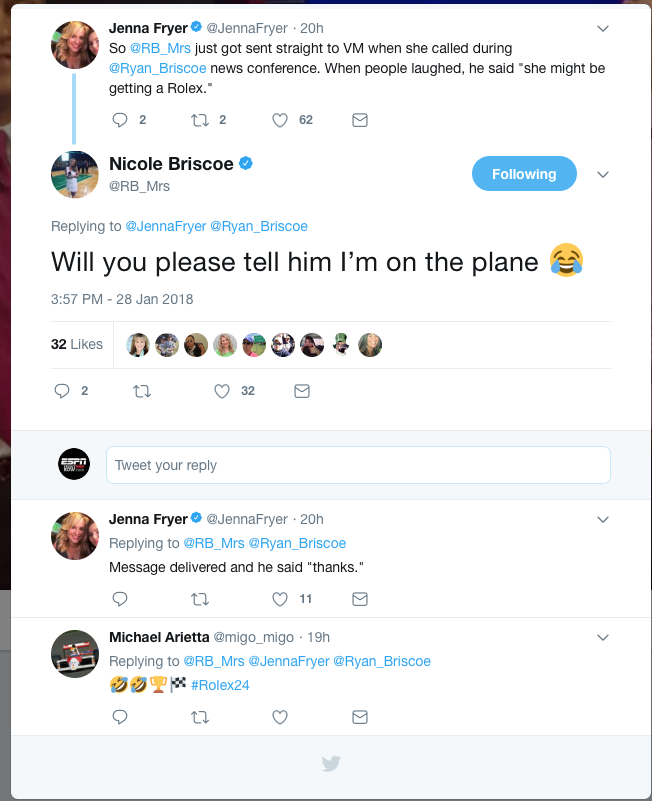Like the 'Message delivered' reply tweet
Image resolution: width=652 pixels, height=801 pixels.
(x=281, y=599)
